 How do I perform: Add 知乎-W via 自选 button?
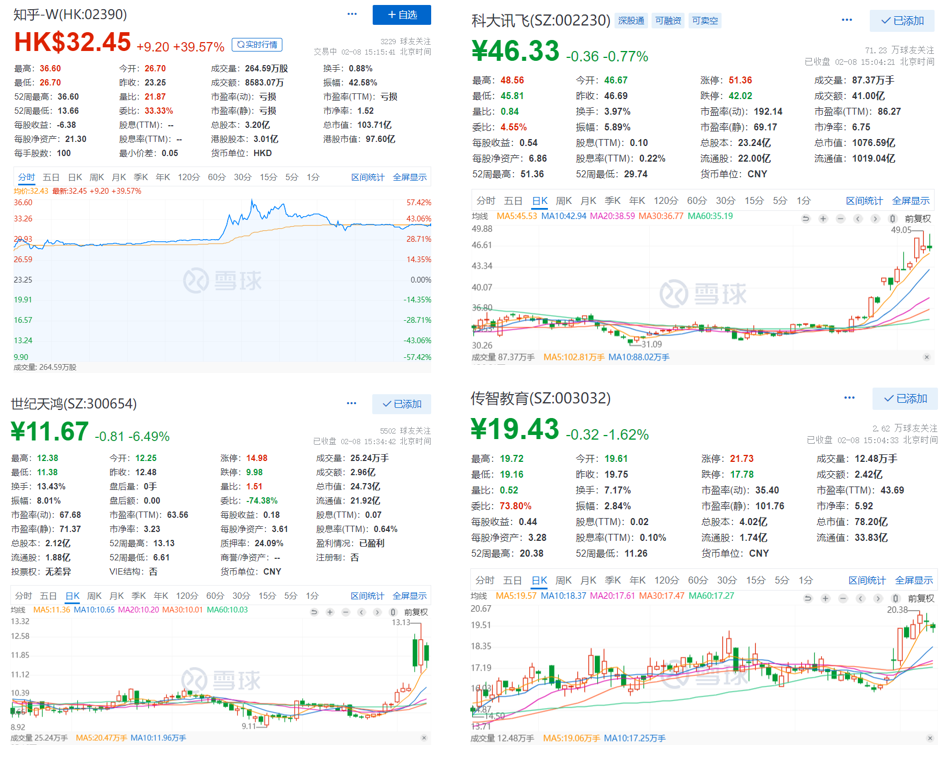[x=401, y=15]
